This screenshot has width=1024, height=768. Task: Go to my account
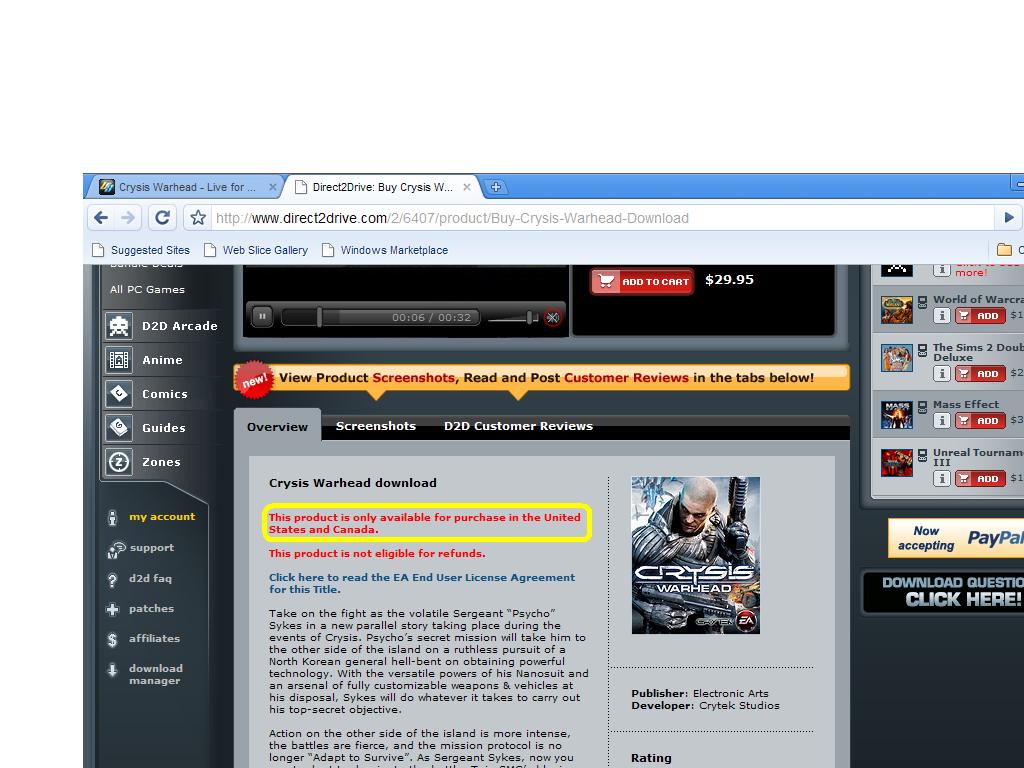coord(162,517)
